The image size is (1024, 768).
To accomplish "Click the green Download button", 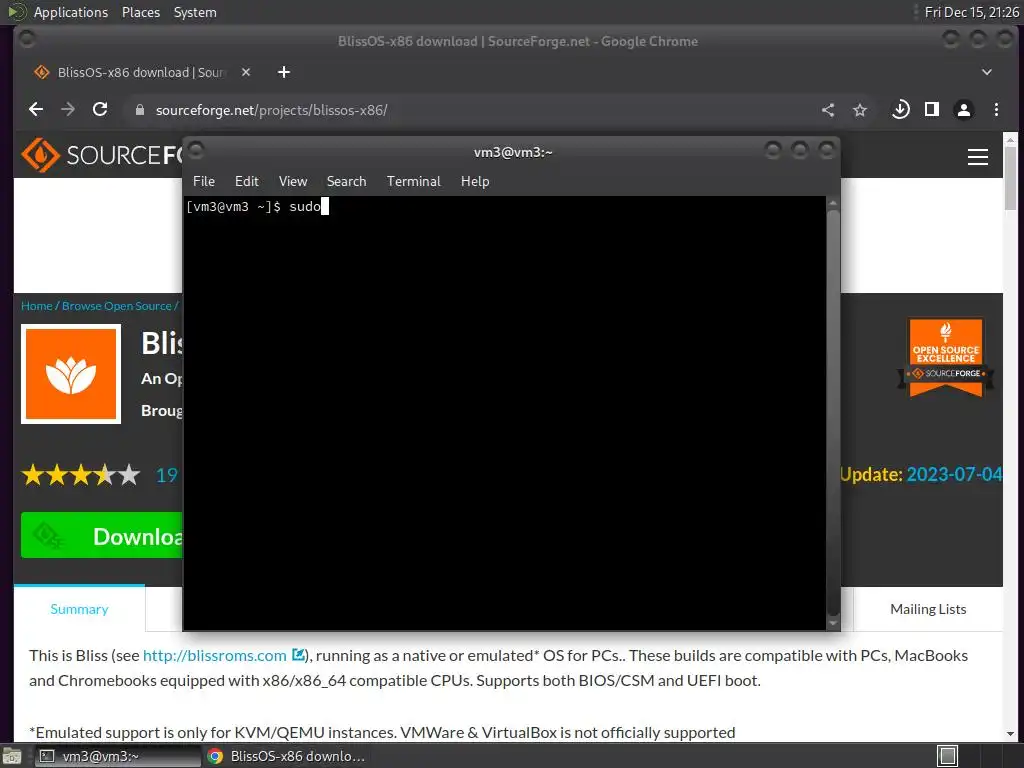I will point(102,536).
